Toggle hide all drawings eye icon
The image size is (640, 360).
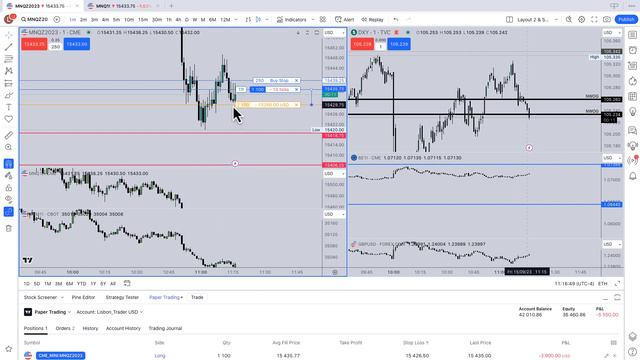tap(9, 200)
